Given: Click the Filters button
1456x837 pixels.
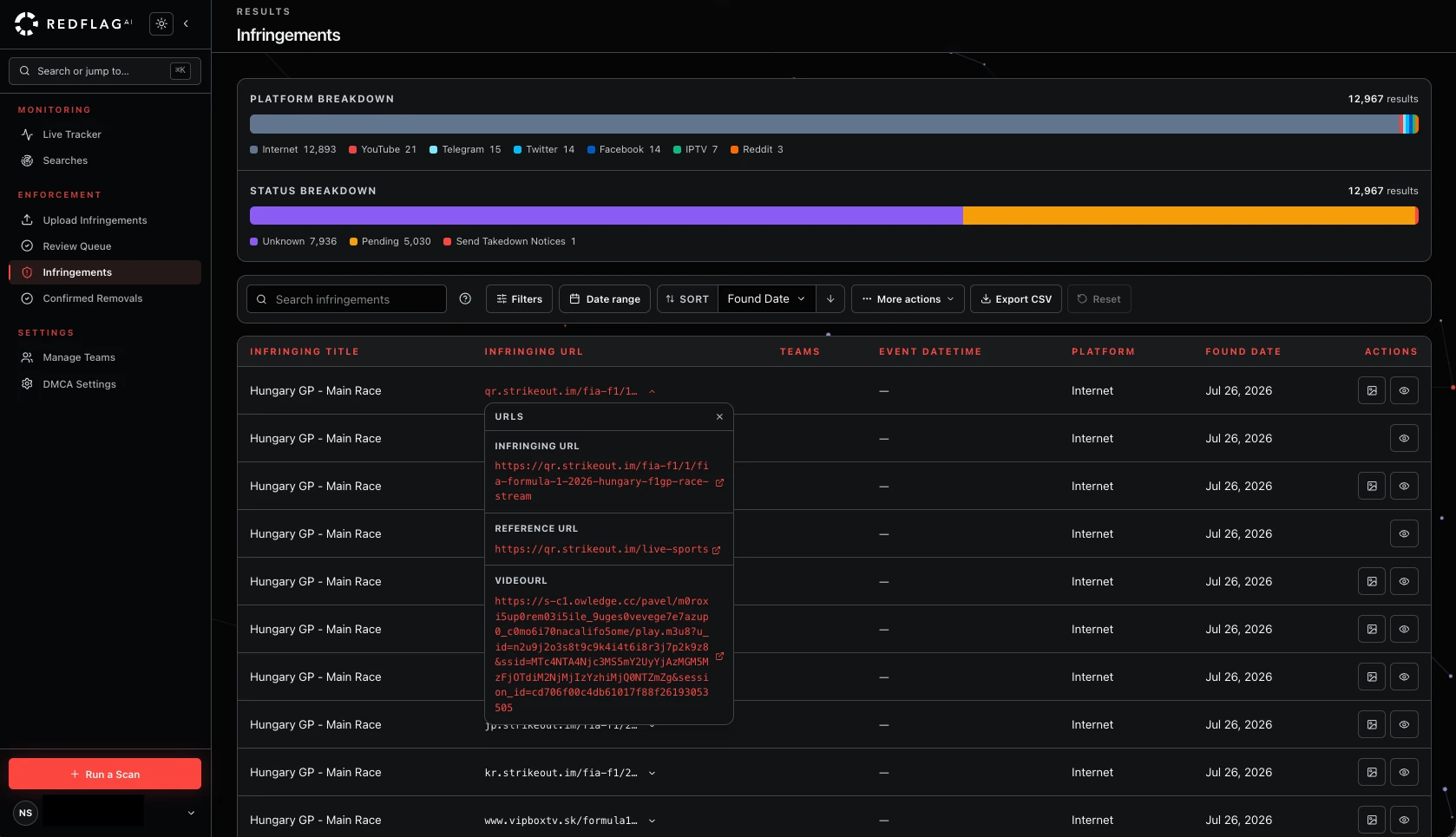Looking at the screenshot, I should click(x=519, y=299).
